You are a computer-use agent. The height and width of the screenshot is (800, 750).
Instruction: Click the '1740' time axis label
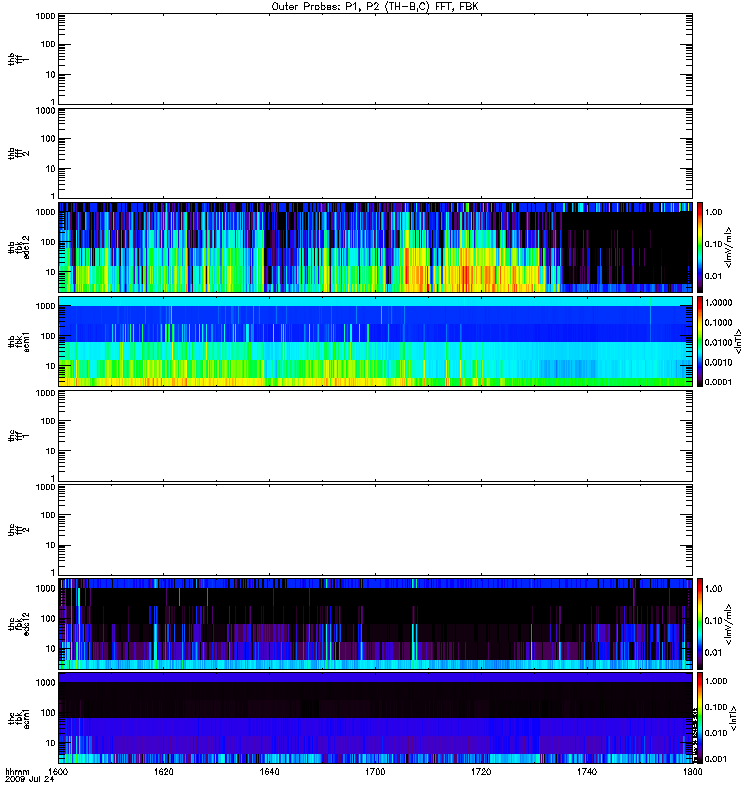587,771
